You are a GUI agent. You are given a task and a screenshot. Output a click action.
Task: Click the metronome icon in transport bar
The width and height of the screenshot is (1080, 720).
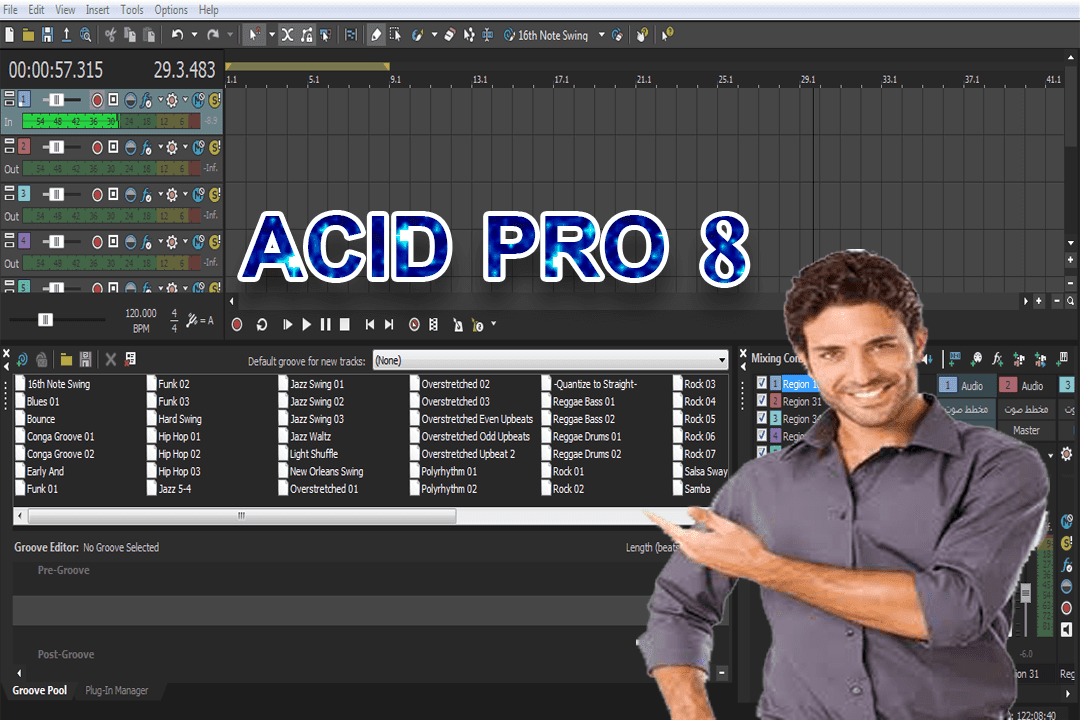coord(459,325)
